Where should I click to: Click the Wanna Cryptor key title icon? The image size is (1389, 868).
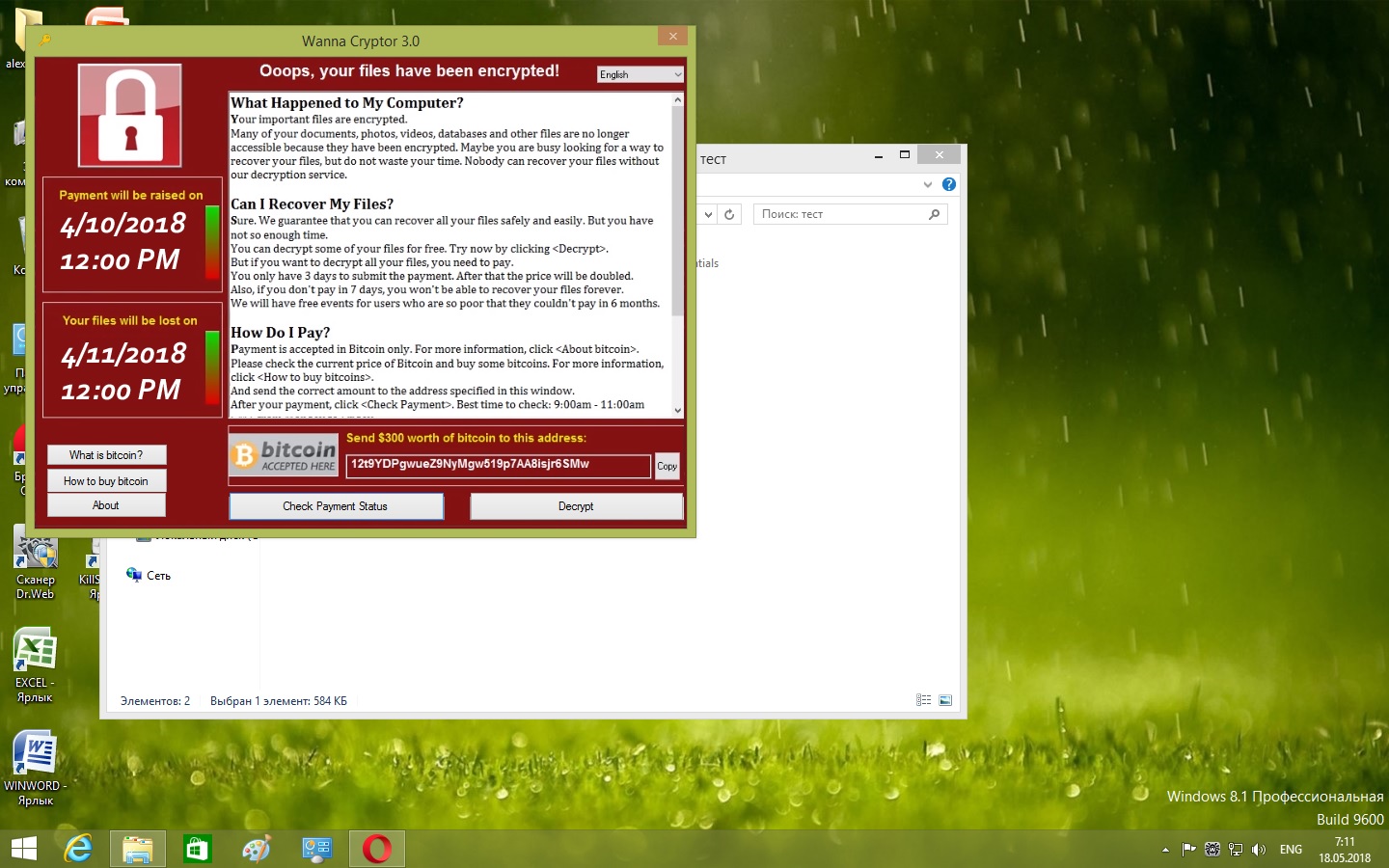[x=44, y=40]
